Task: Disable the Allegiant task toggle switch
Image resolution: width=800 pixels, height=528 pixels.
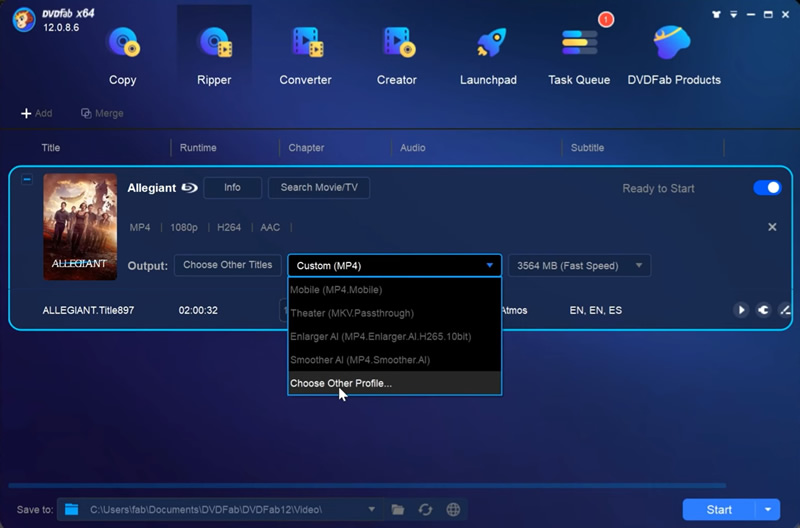Action: 767,188
